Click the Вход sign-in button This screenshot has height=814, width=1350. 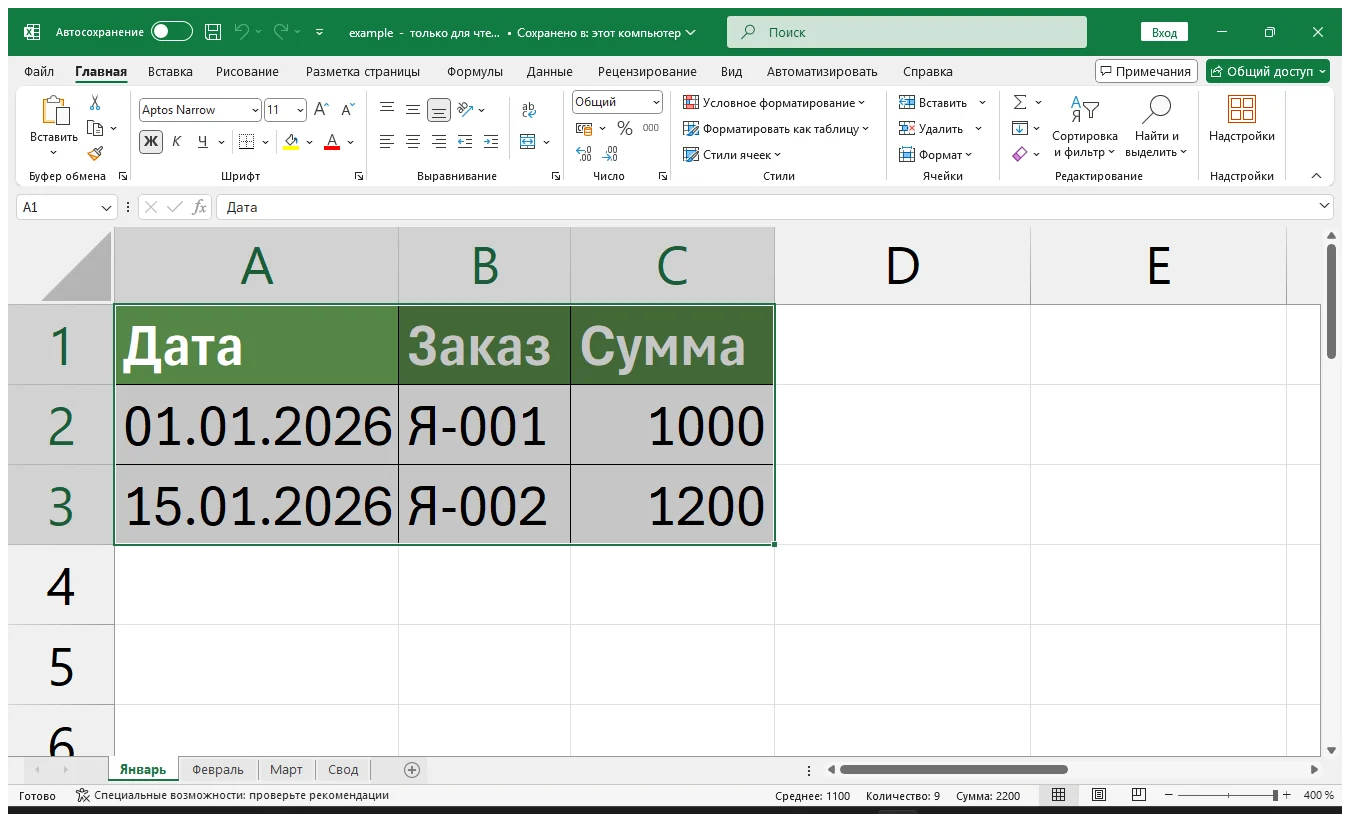[1164, 32]
